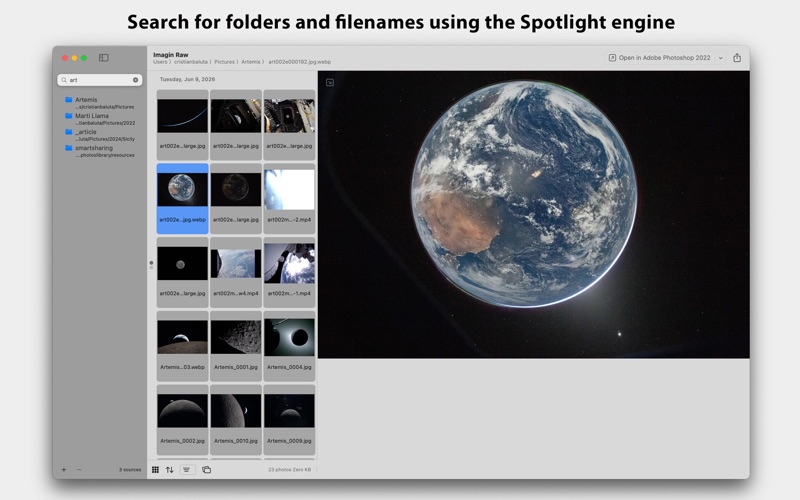800x500 pixels.
Task: Switch to grid view icon
Action: coord(155,469)
